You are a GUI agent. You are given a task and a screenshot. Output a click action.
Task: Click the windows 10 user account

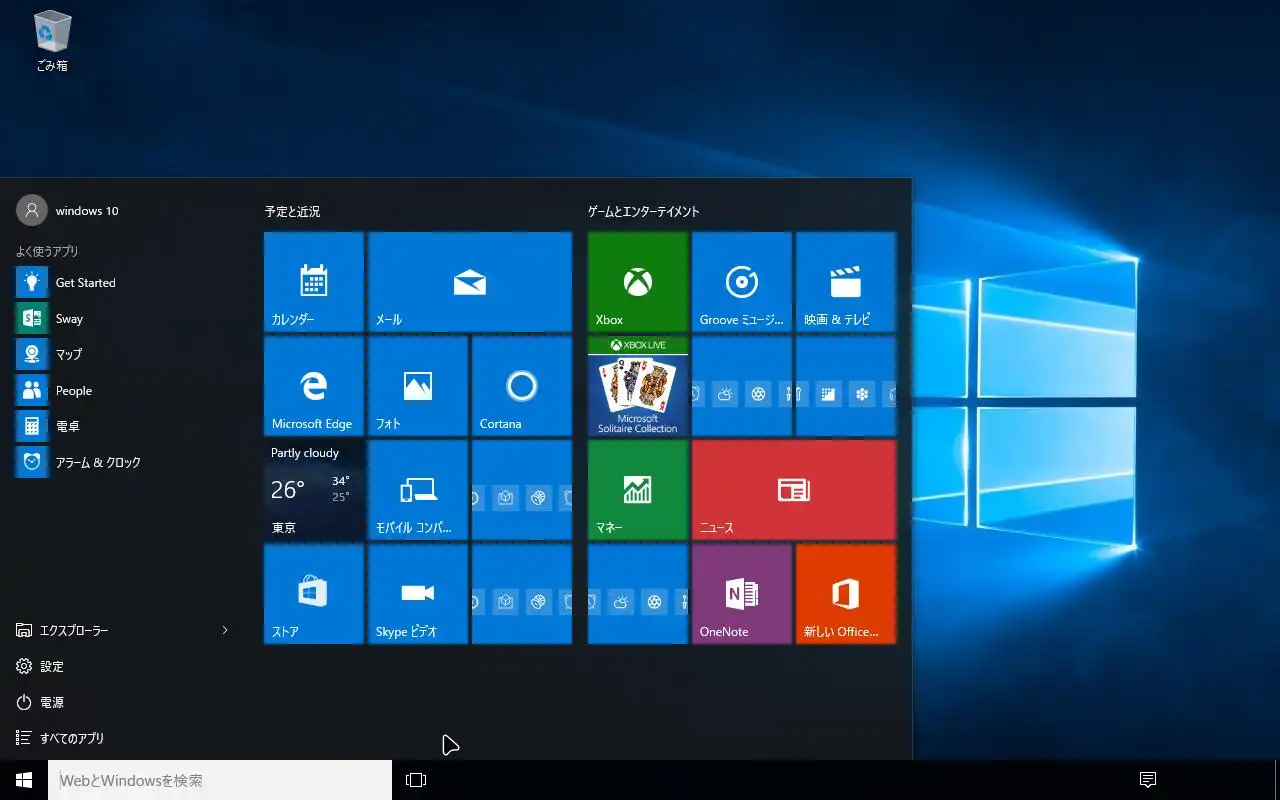coord(68,211)
